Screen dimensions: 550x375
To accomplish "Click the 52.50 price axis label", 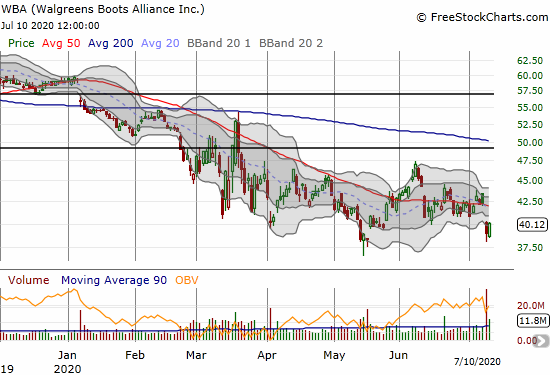I will [x=530, y=125].
